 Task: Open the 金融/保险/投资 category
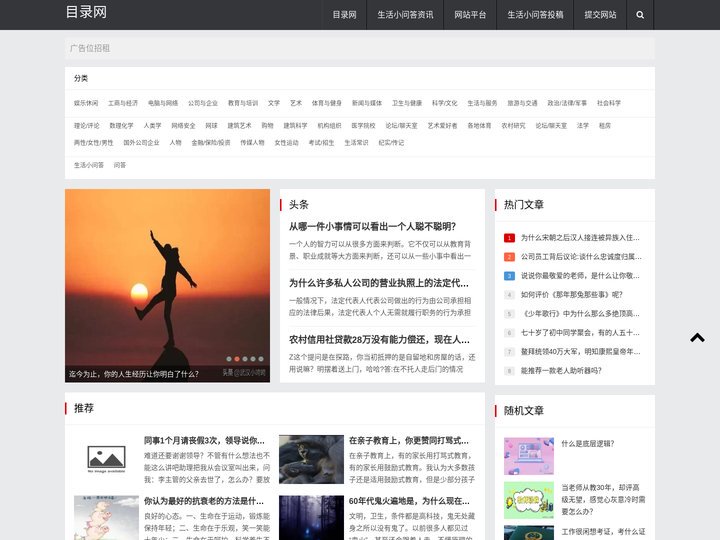pyautogui.click(x=211, y=143)
